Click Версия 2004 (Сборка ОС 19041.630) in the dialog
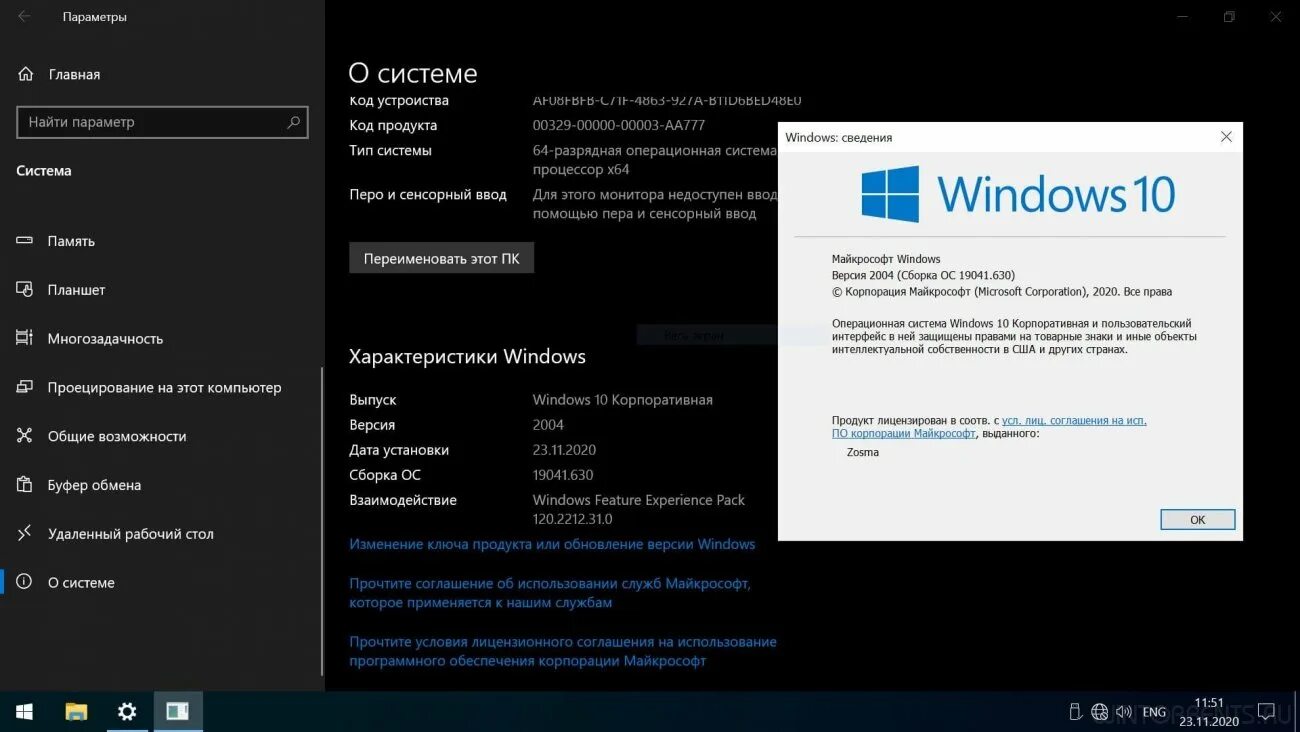 tap(923, 275)
